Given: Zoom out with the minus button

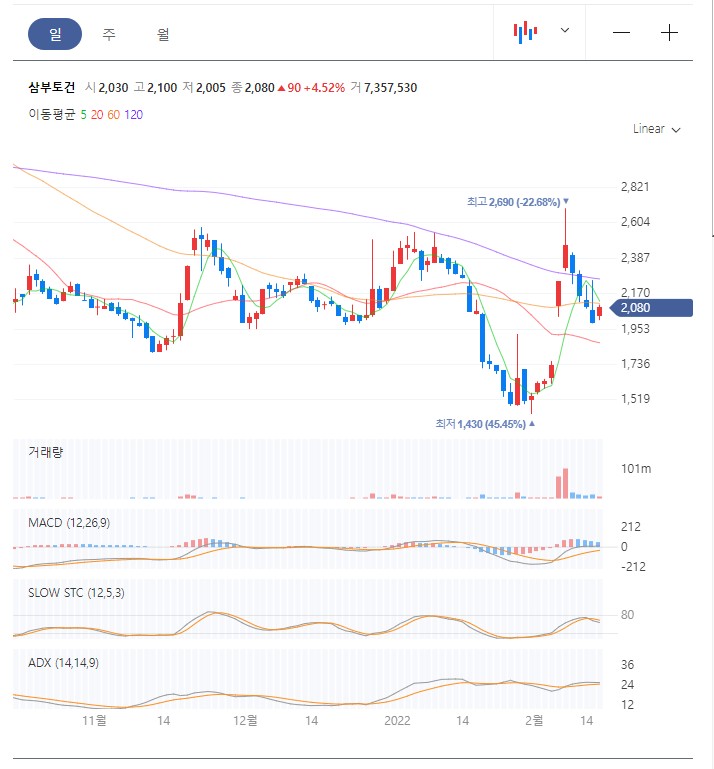Looking at the screenshot, I should click(x=621, y=33).
